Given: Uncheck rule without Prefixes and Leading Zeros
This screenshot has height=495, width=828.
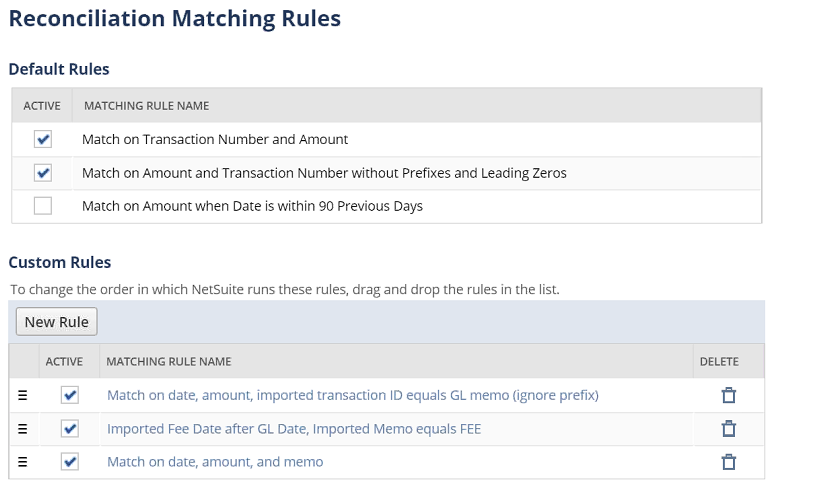Looking at the screenshot, I should (42, 173).
